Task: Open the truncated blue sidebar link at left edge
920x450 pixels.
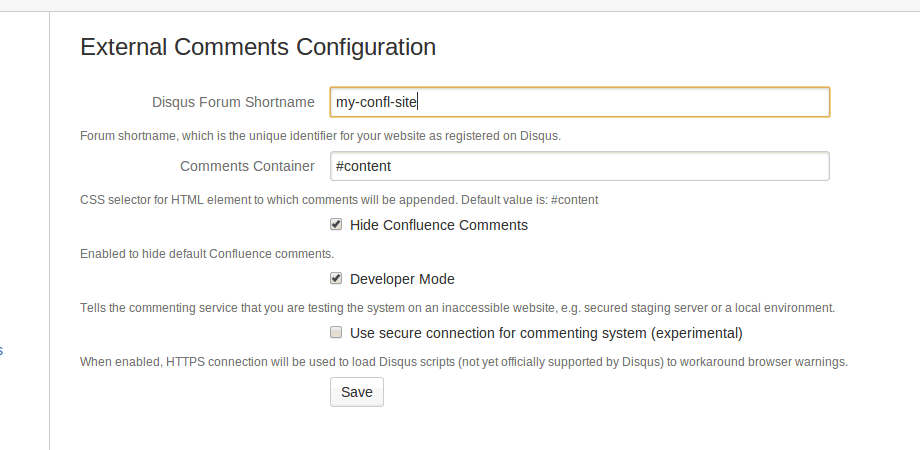Action: [1, 351]
